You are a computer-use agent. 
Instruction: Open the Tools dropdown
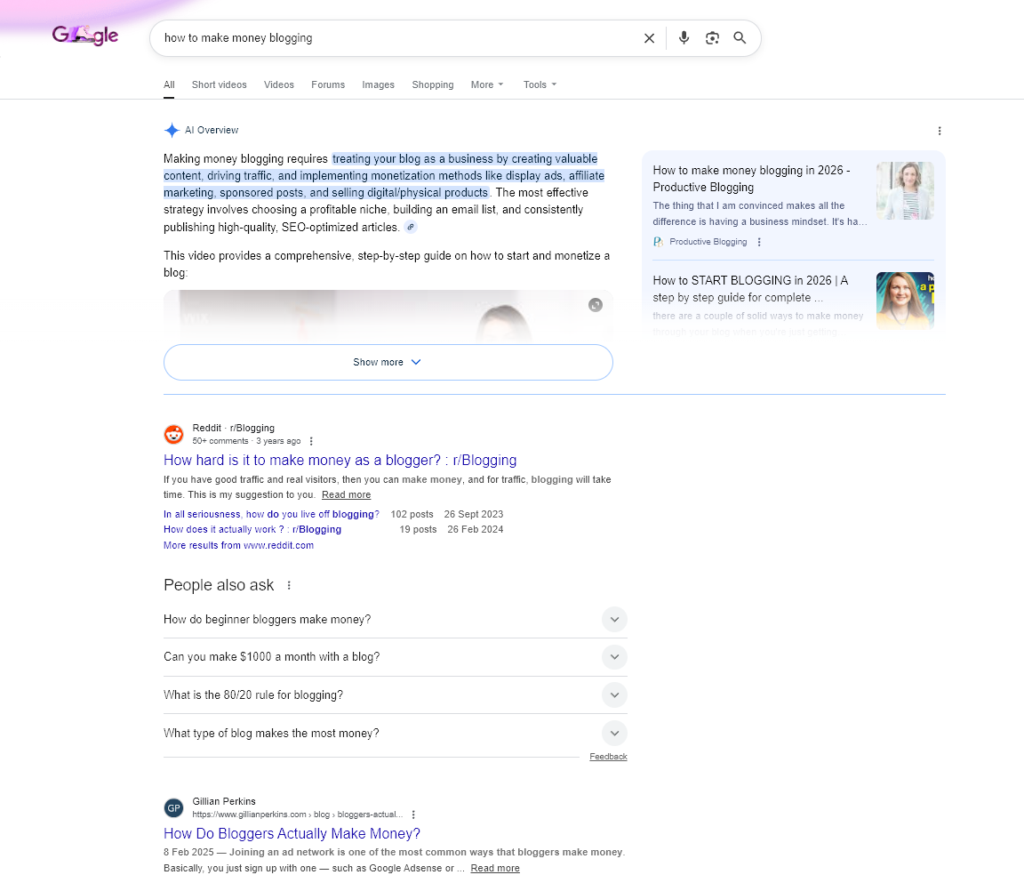539,84
